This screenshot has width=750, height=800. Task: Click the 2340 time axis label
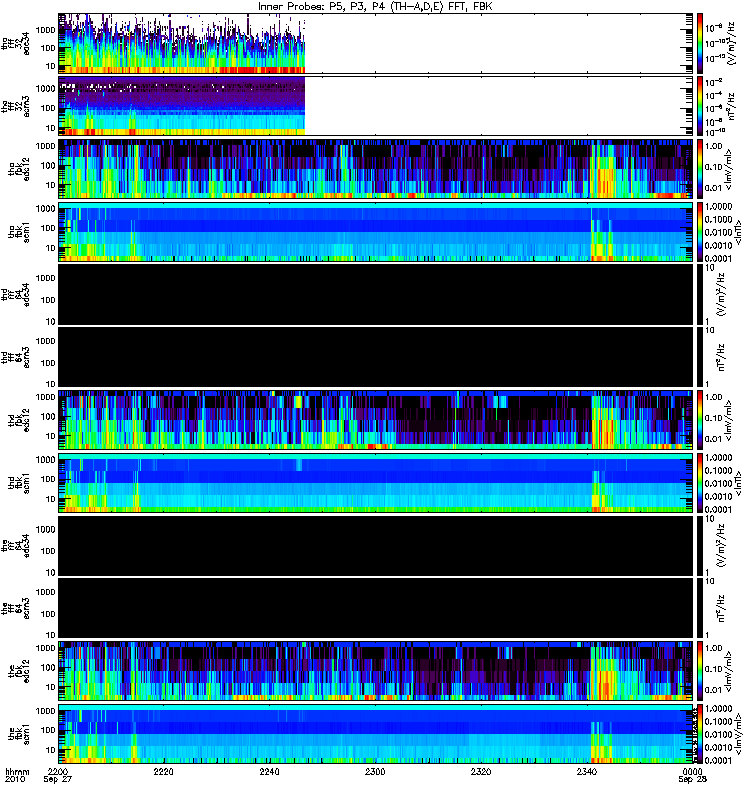point(586,771)
